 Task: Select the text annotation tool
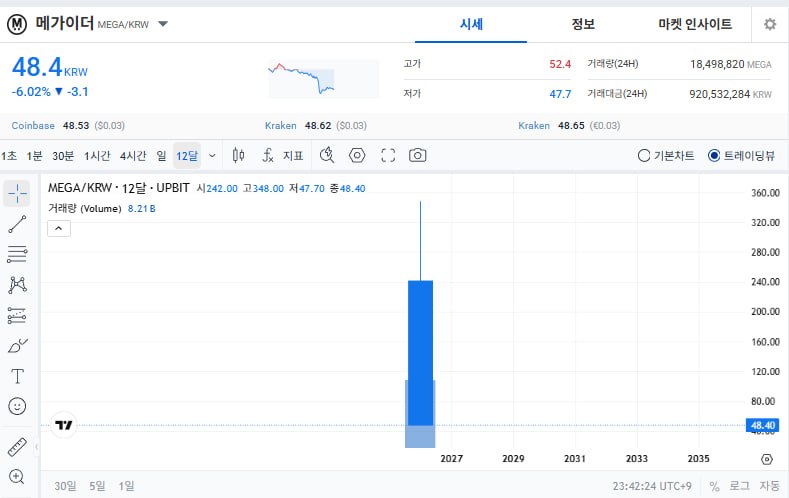coord(17,376)
